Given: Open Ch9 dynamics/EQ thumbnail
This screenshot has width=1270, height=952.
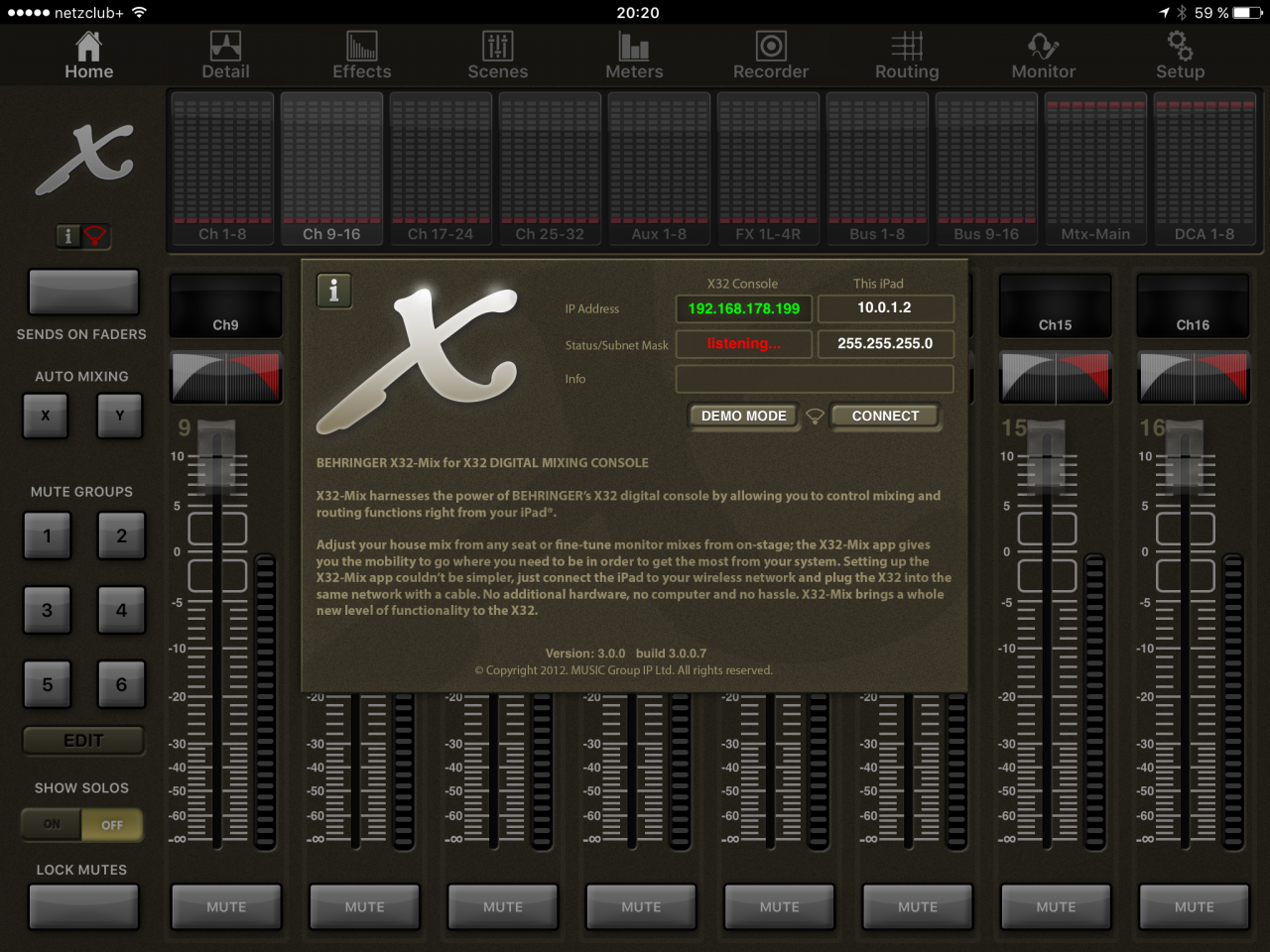Looking at the screenshot, I should 226,377.
